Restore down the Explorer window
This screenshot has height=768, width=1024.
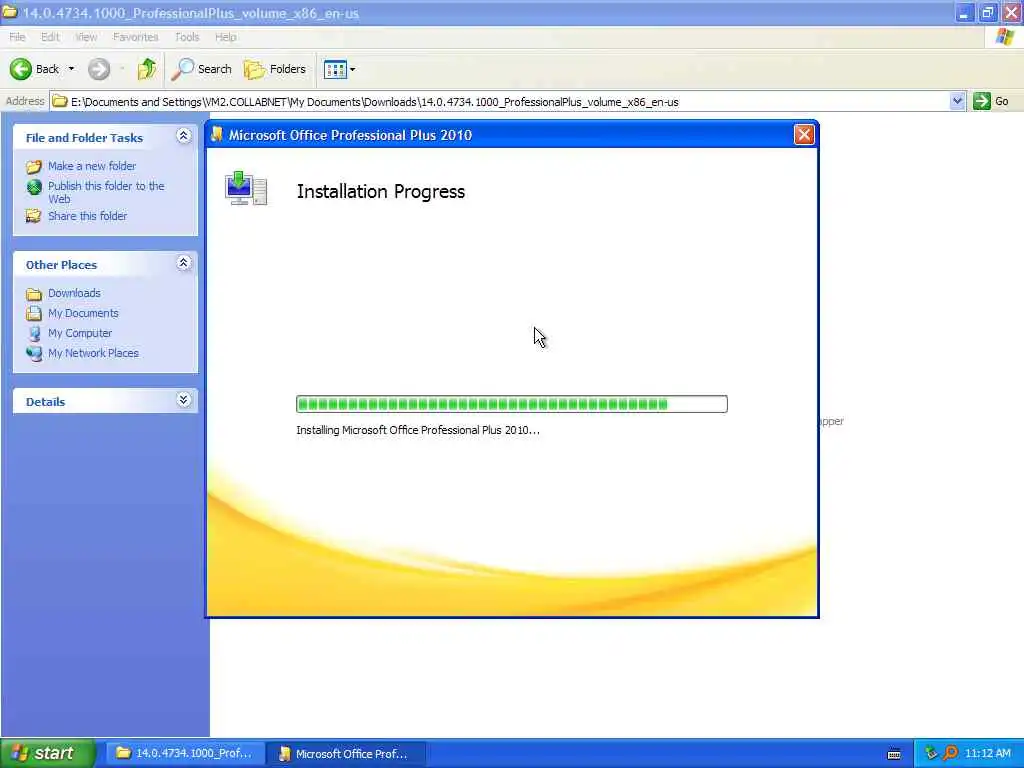[x=987, y=13]
